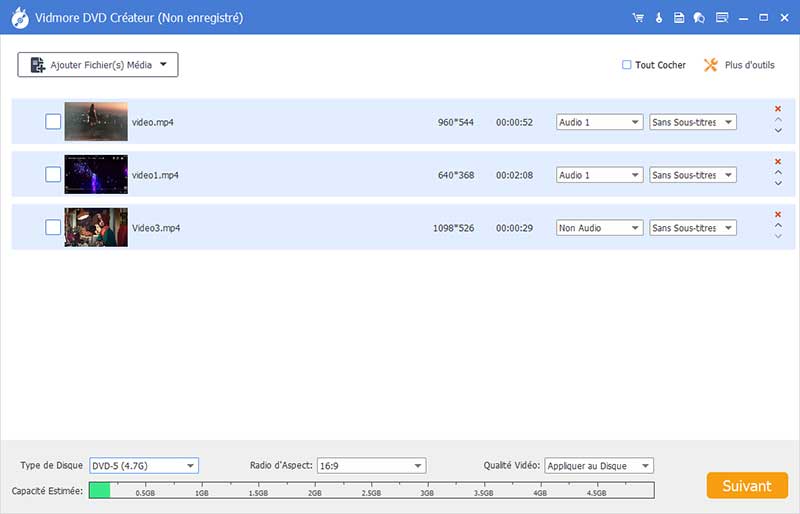This screenshot has height=514, width=800.
Task: Delete Video3.mp4 using the red X
Action: click(778, 214)
